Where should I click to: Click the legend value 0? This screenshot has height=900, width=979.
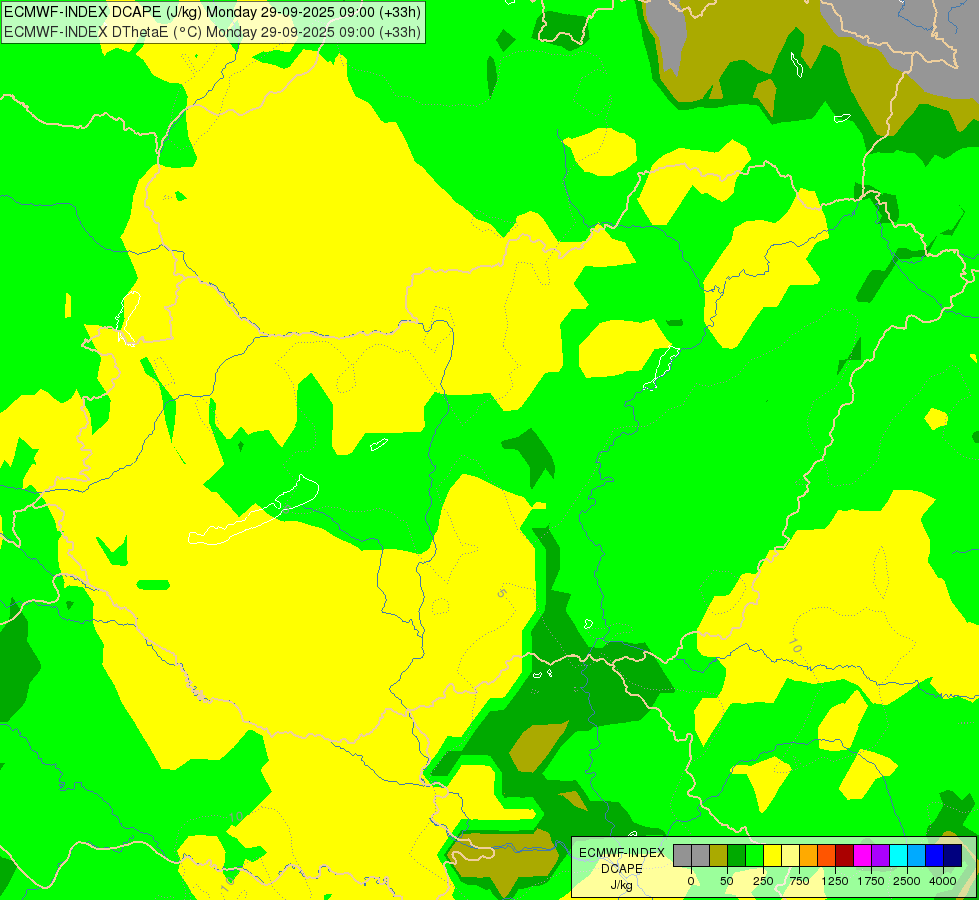point(691,881)
